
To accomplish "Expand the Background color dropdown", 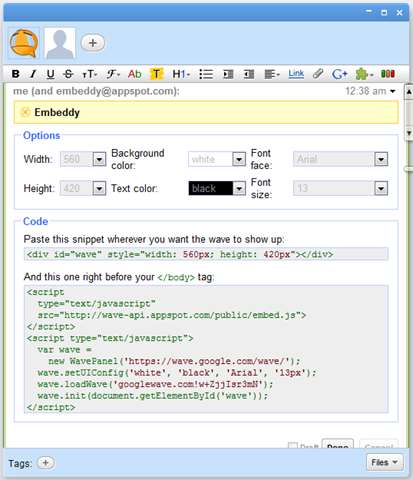I will 239,159.
